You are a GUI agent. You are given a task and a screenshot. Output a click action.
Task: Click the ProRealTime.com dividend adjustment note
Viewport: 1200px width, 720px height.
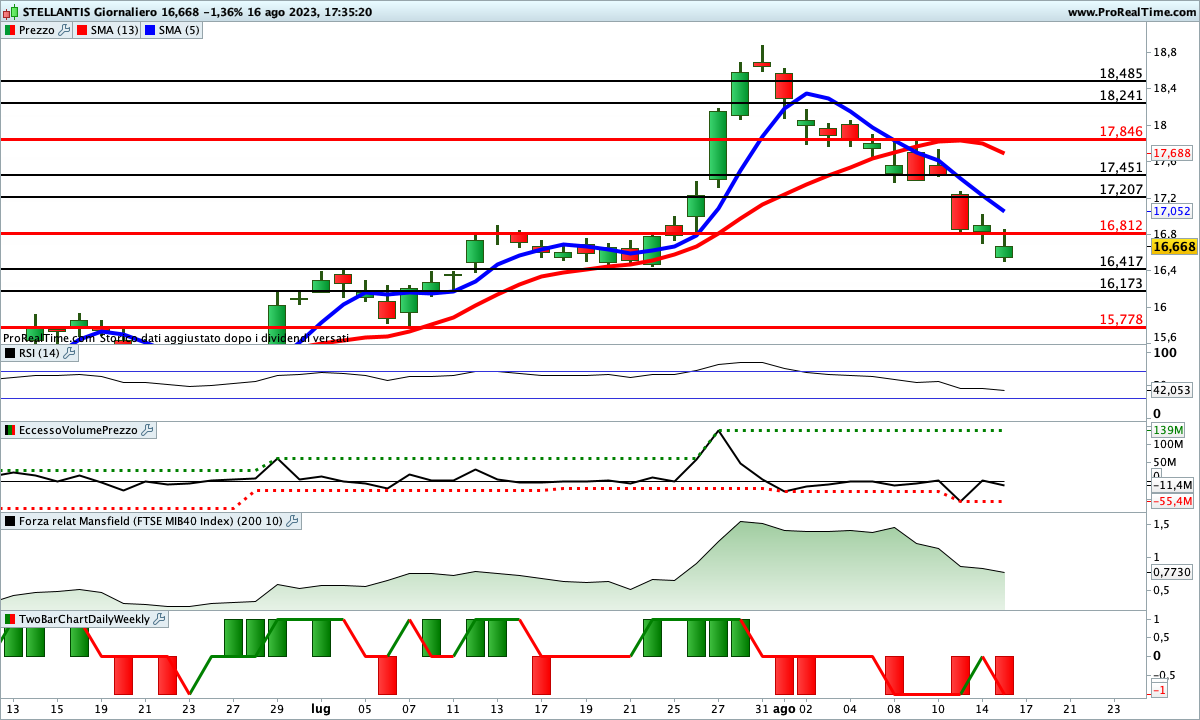click(x=176, y=339)
